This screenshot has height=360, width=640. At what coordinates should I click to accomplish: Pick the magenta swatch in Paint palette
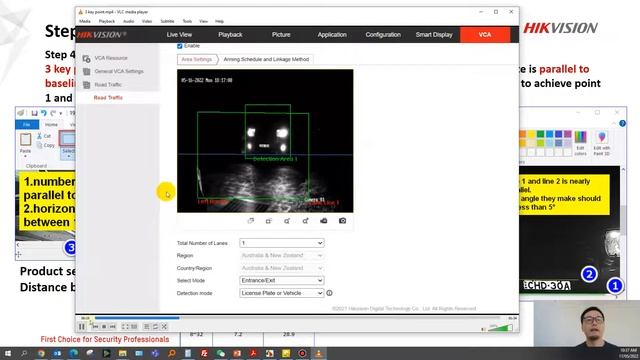568,134
